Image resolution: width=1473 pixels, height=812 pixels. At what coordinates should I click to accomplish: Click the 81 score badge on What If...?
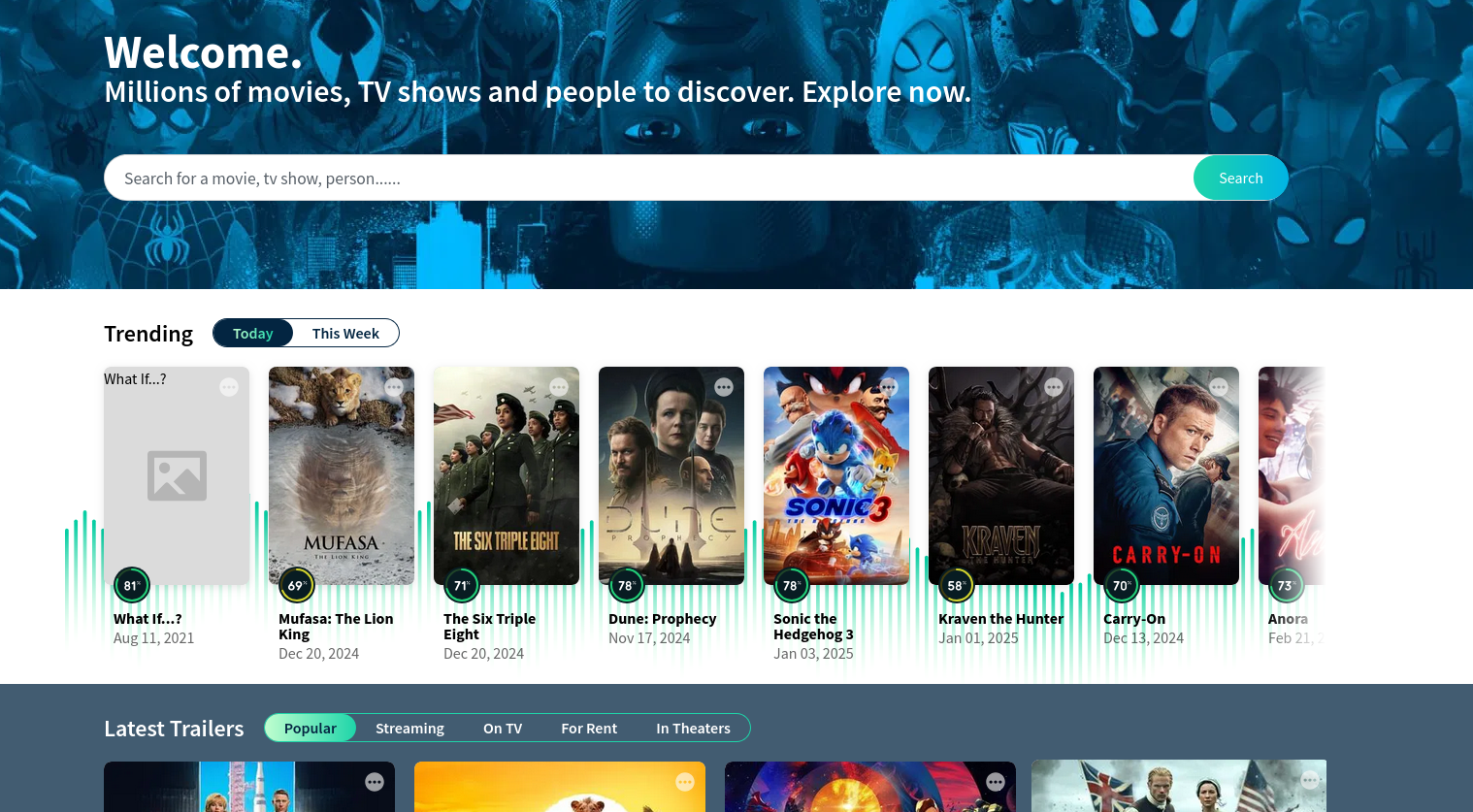pos(132,585)
